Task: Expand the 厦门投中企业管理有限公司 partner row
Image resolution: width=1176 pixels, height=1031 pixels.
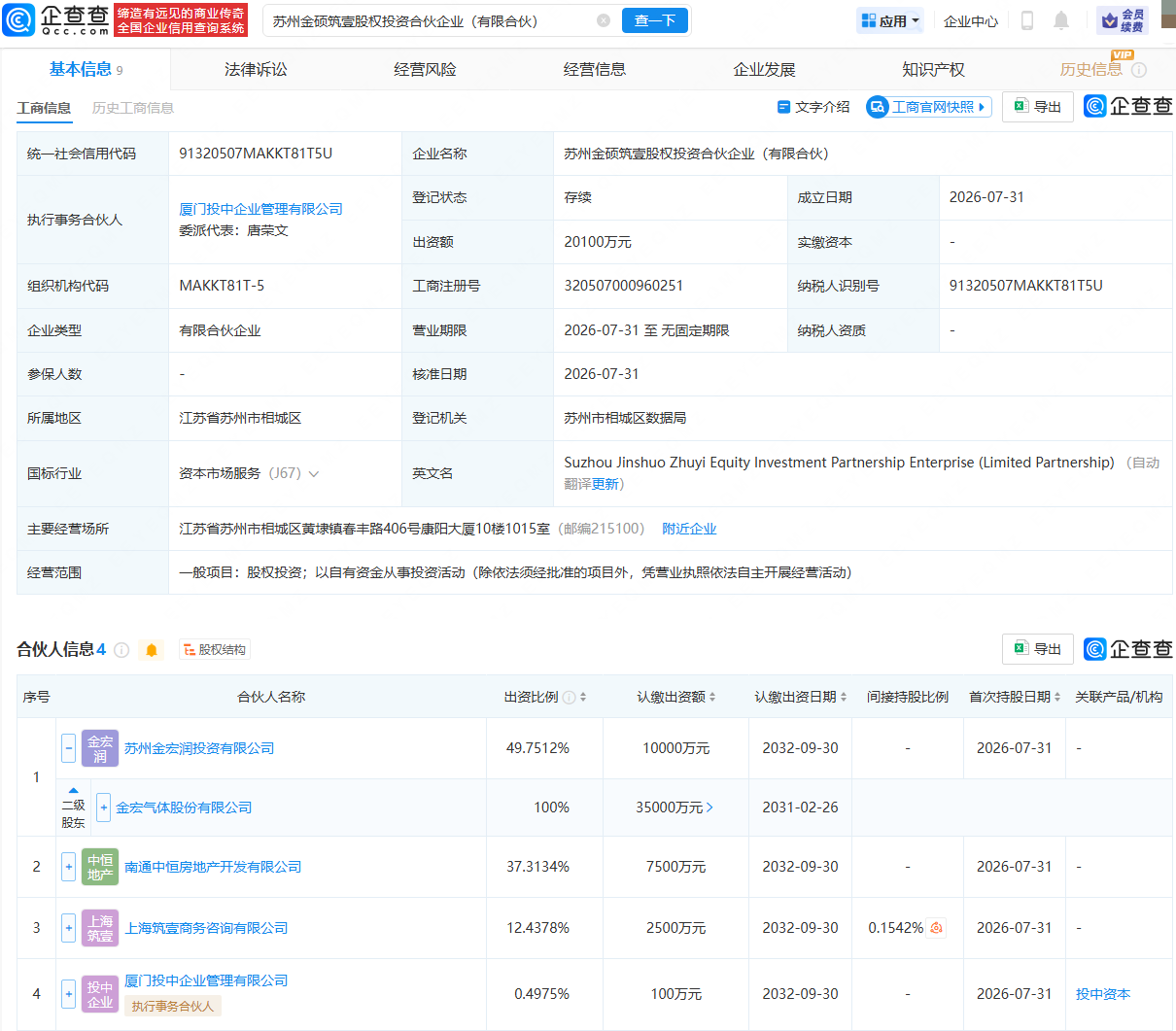Action: pos(68,994)
